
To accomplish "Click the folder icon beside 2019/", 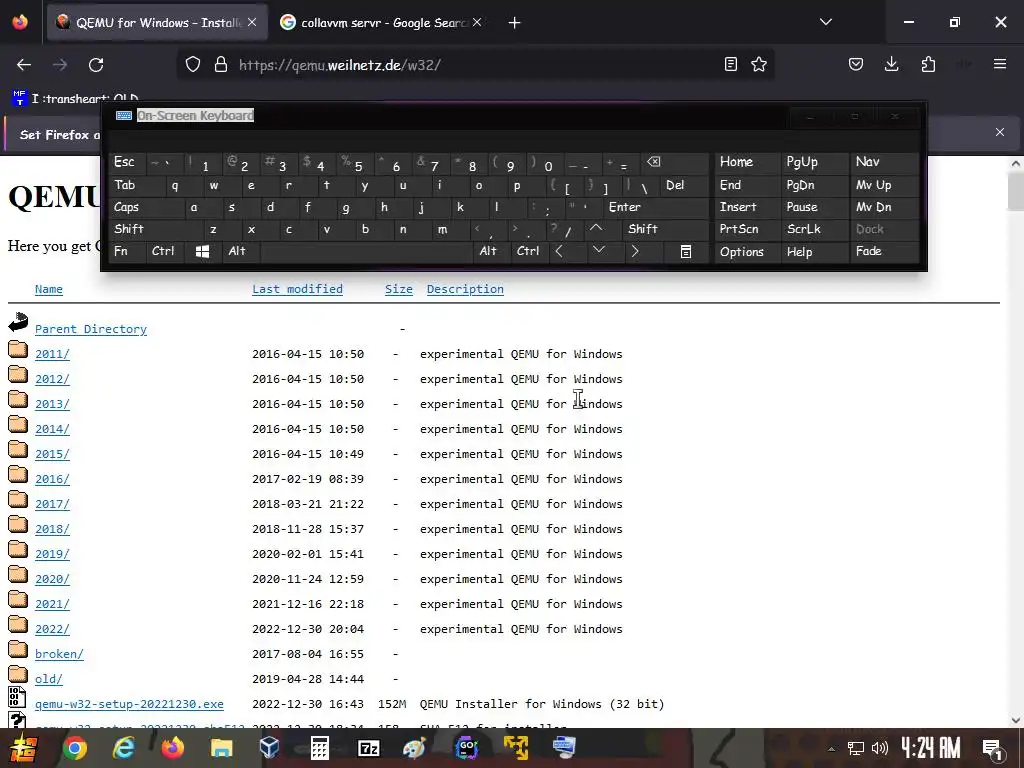I will tap(18, 550).
